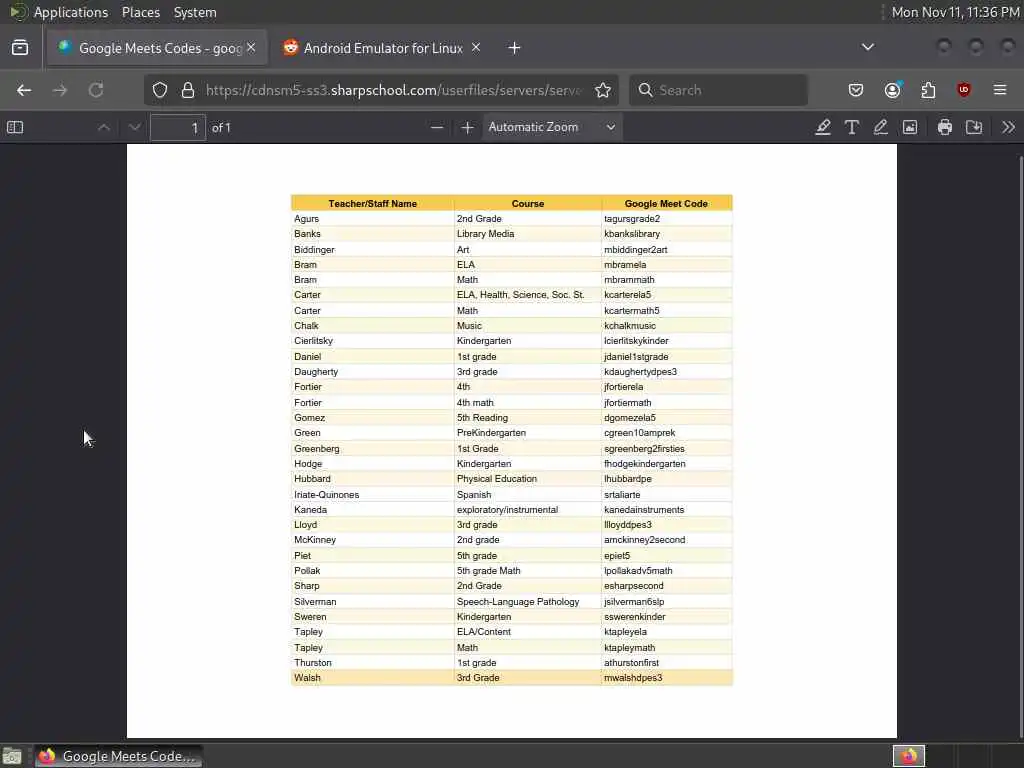Image resolution: width=1024 pixels, height=768 pixels.
Task: Click the name 'Iriate-Quinones'
Action: (327, 494)
